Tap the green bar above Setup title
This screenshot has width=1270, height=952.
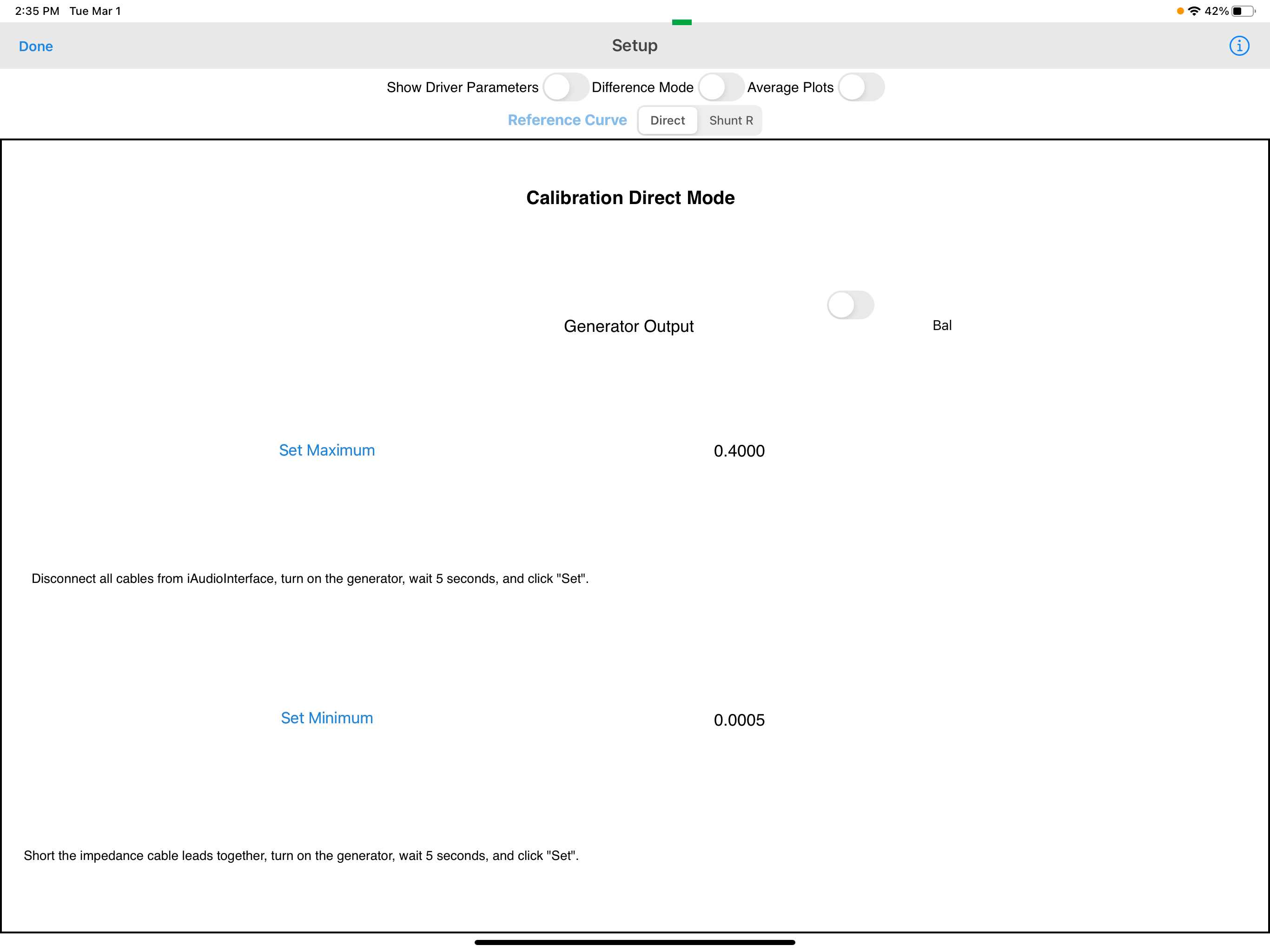(x=681, y=22)
